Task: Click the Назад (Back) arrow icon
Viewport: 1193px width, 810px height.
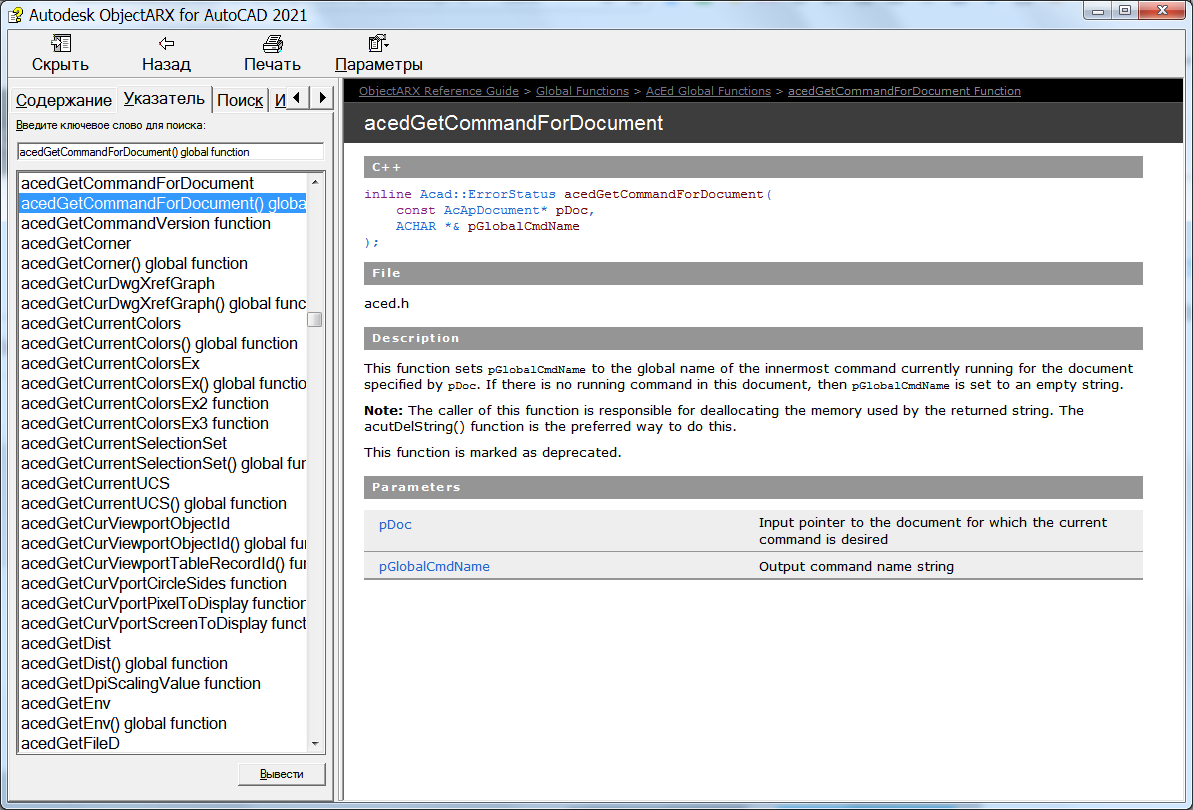Action: coord(167,43)
